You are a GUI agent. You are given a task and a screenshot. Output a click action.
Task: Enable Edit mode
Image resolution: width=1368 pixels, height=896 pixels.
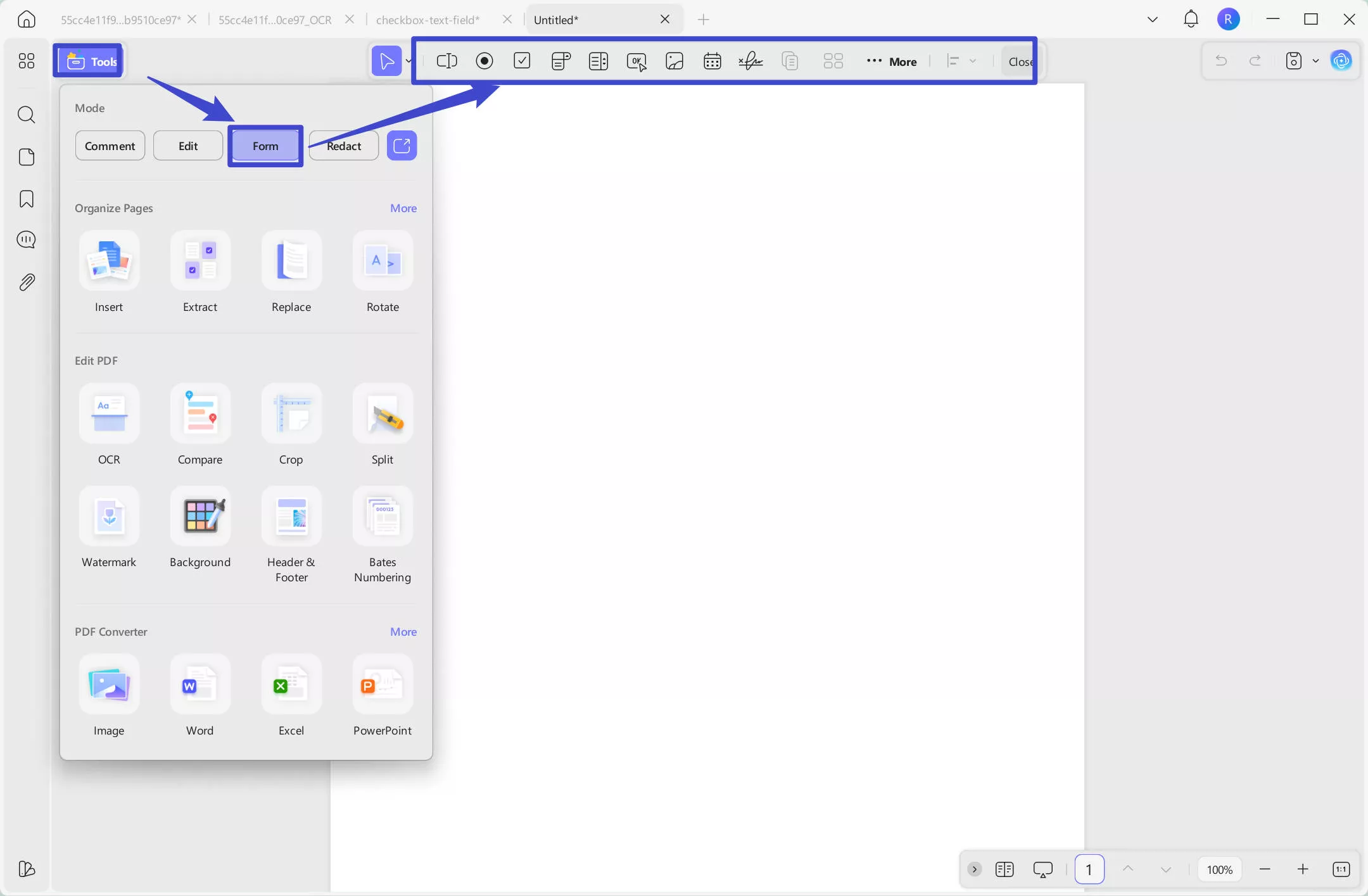coord(187,145)
